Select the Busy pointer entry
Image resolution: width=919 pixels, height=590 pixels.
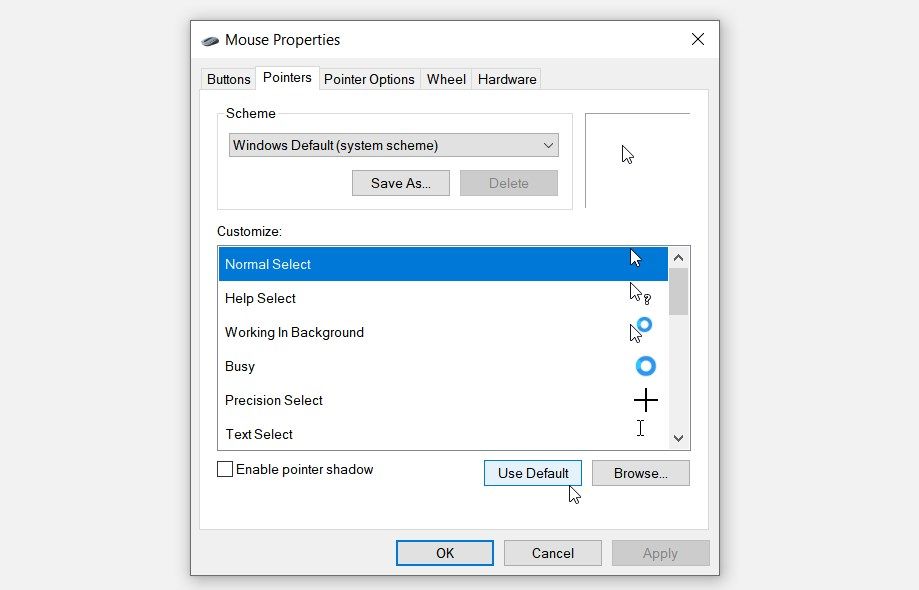pos(443,366)
